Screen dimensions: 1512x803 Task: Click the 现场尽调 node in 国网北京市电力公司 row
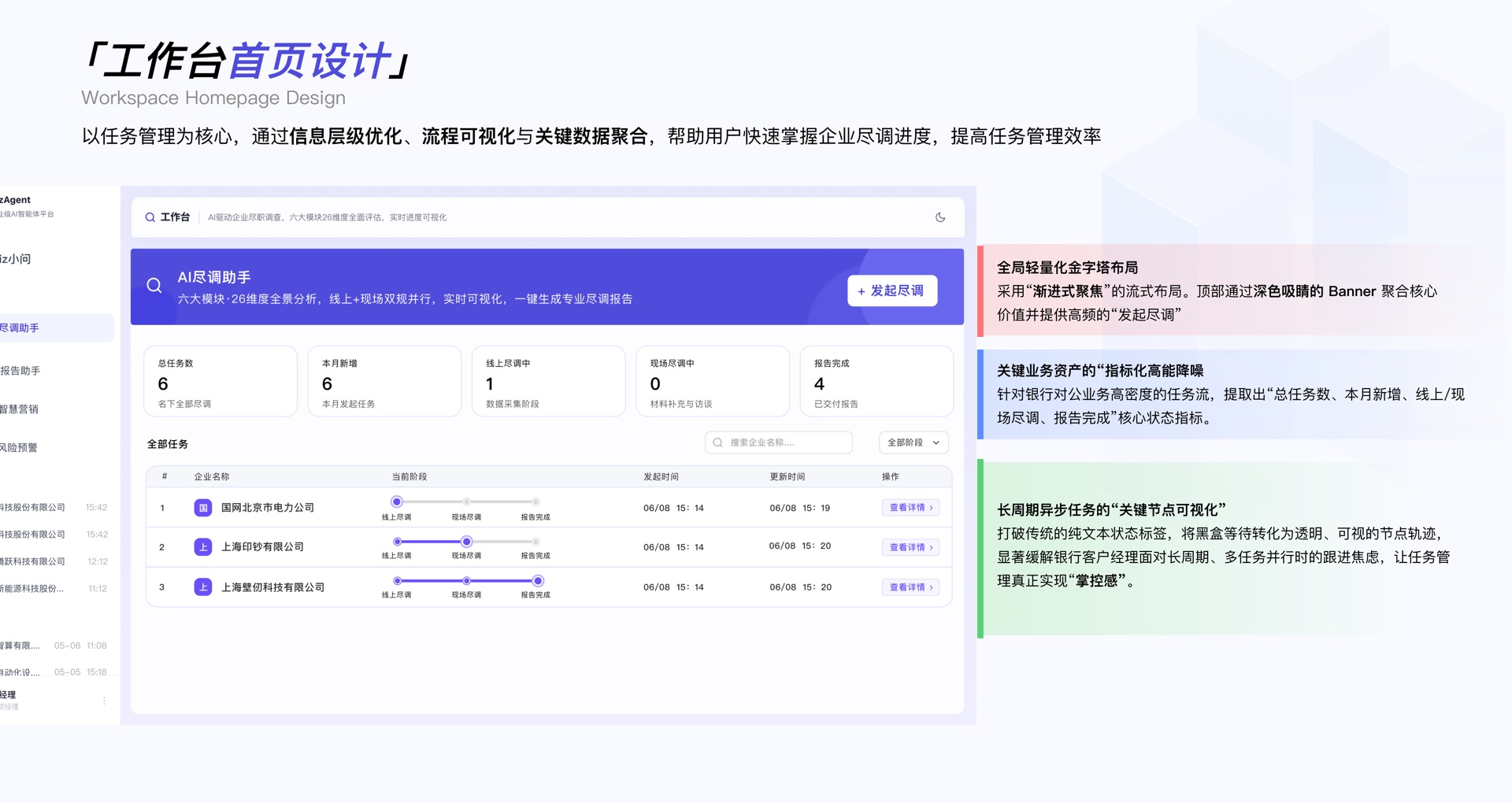(x=466, y=501)
